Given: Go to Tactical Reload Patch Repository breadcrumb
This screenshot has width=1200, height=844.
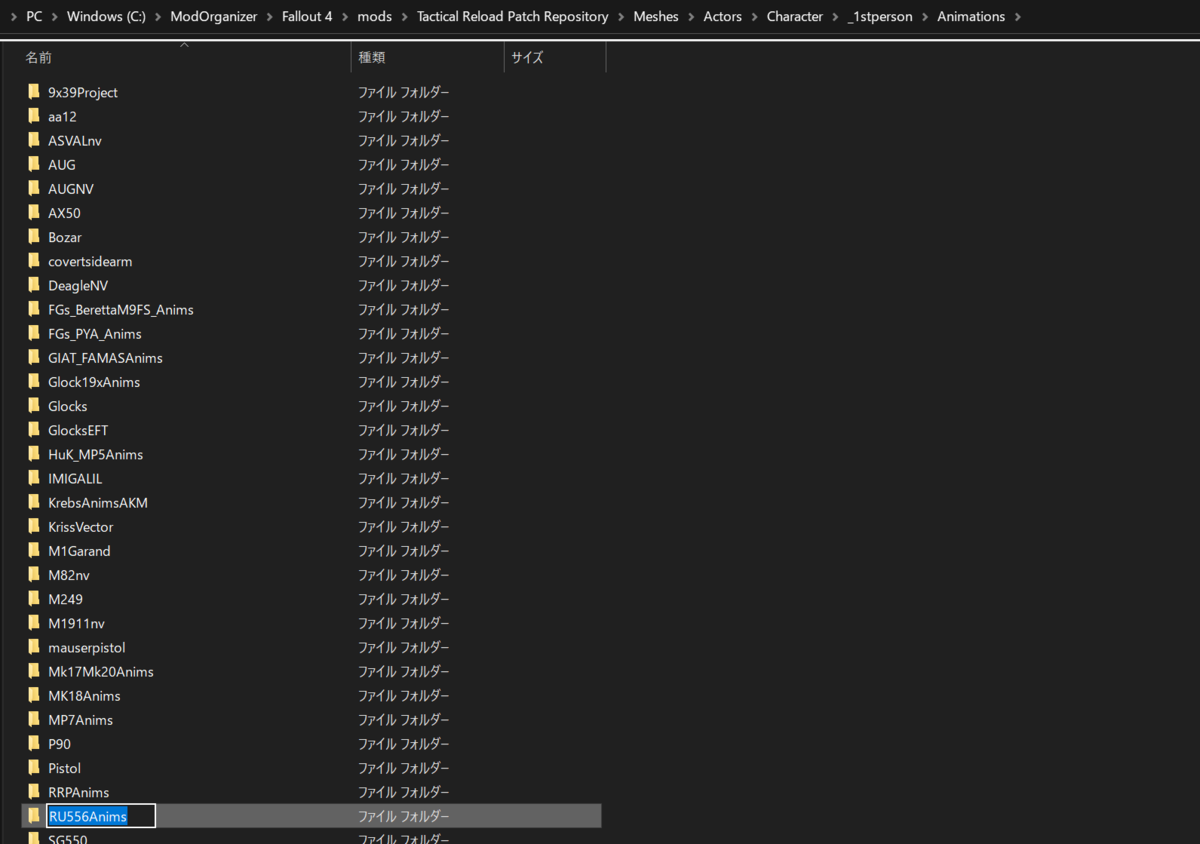Looking at the screenshot, I should [512, 17].
